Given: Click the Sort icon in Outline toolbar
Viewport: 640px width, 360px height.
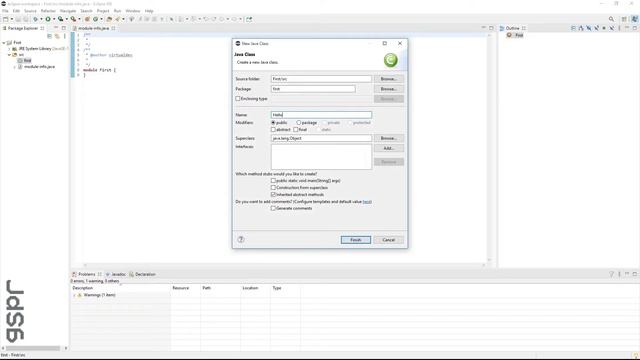Looking at the screenshot, I should [581, 28].
